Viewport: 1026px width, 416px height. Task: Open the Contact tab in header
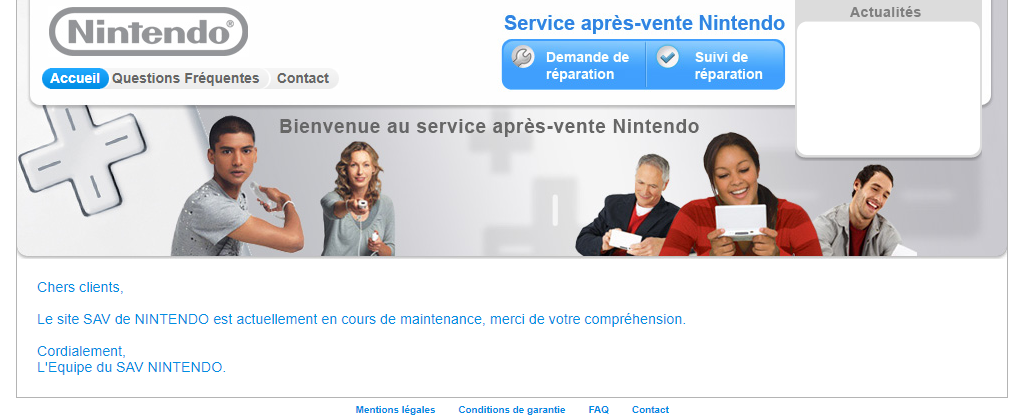302,78
